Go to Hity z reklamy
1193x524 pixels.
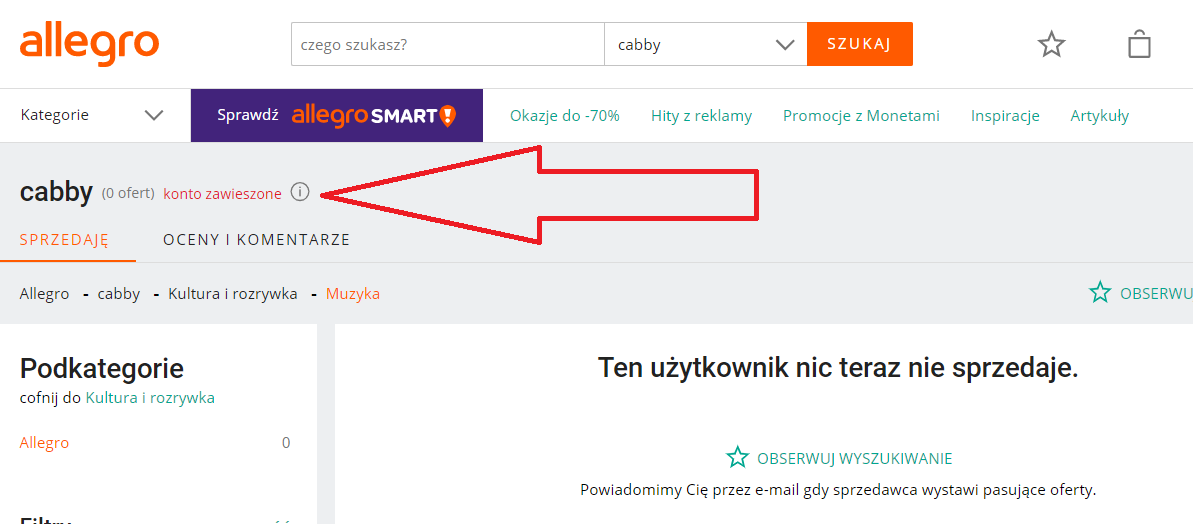(701, 116)
